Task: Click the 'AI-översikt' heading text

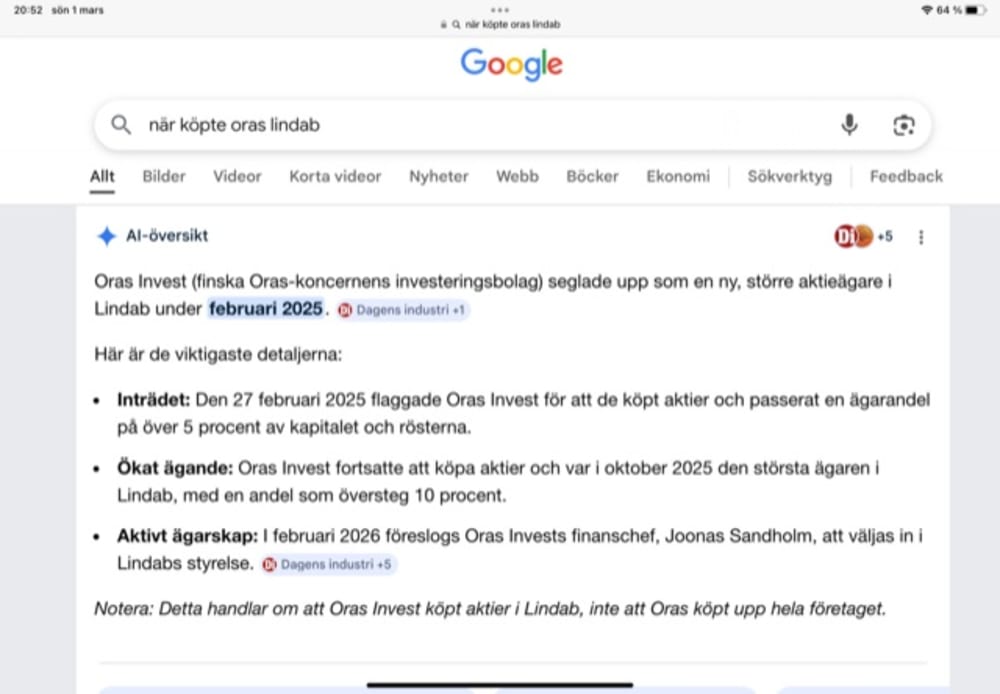Action: coord(167,236)
